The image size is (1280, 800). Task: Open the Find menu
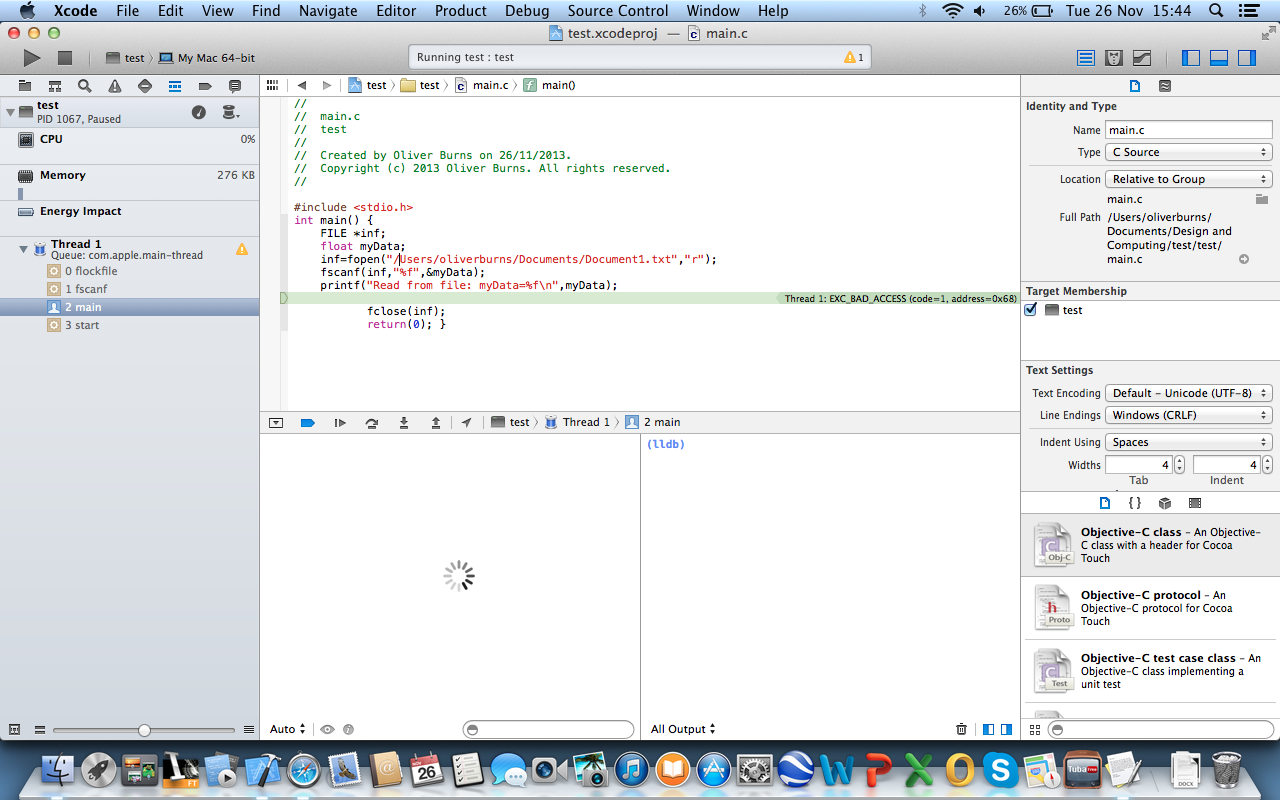(266, 11)
